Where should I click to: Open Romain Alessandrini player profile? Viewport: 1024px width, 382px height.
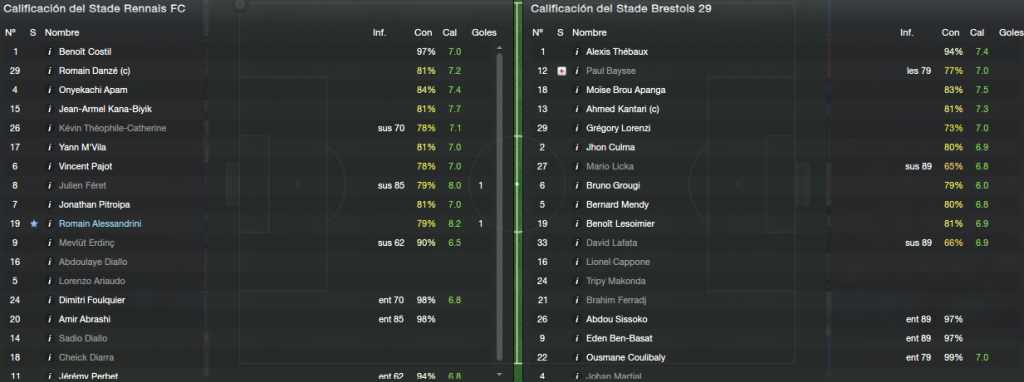click(x=100, y=223)
